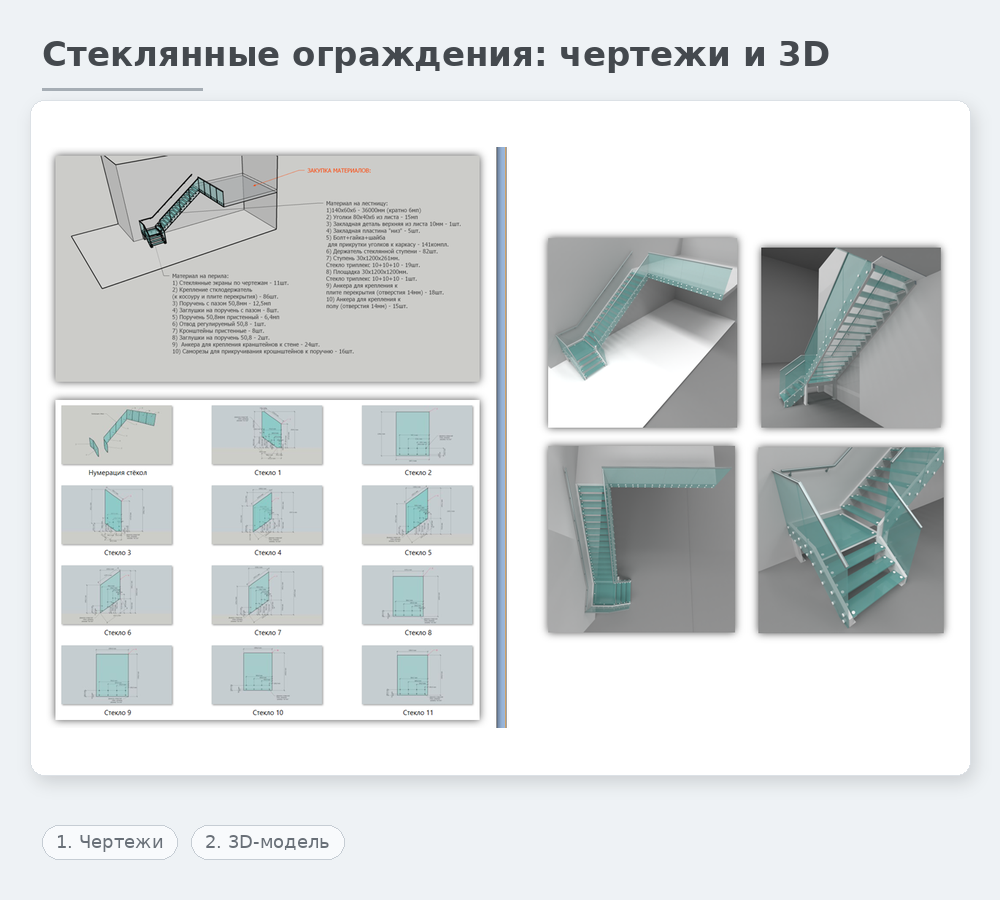View the bottom-right close-up landing 3D render

coord(851,540)
